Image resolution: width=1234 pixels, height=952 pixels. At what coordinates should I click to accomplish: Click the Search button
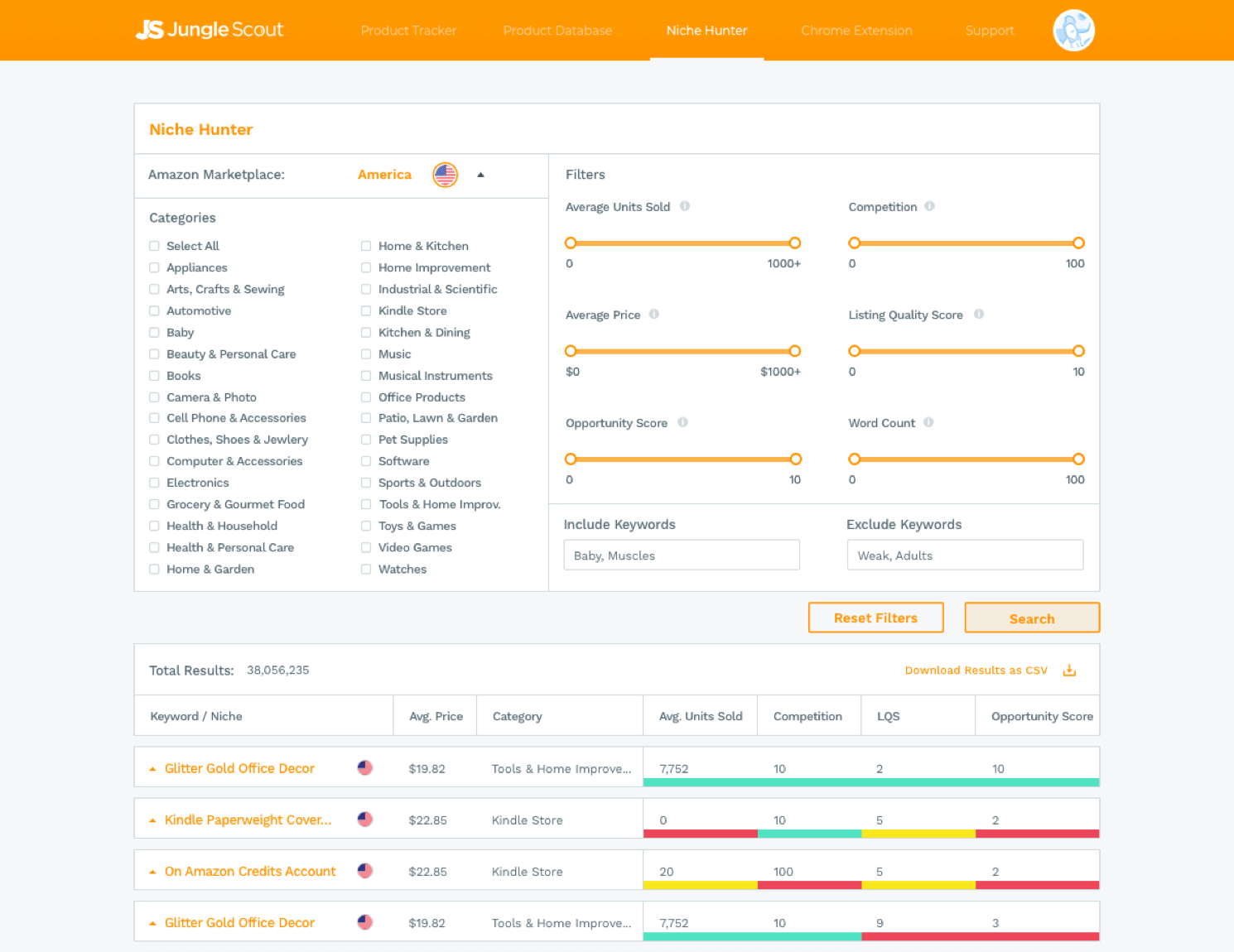tap(1032, 618)
